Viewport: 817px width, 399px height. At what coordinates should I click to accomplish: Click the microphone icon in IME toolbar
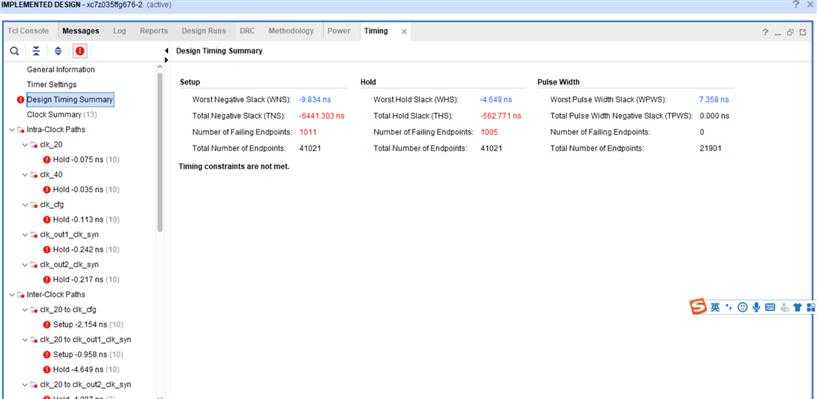tap(756, 307)
